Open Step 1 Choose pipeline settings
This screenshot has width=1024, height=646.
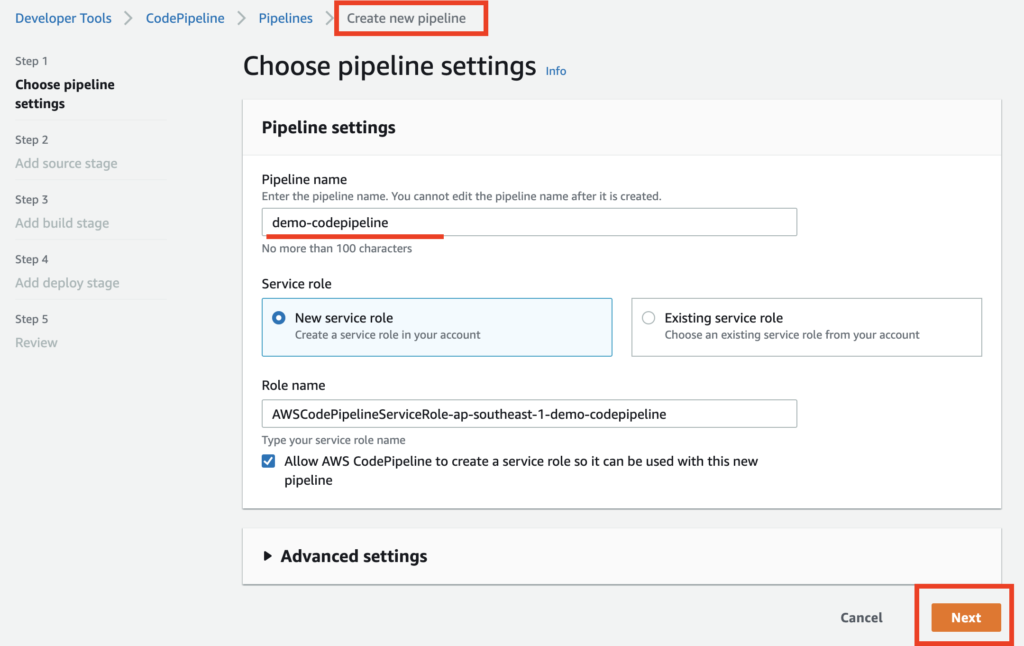(65, 94)
